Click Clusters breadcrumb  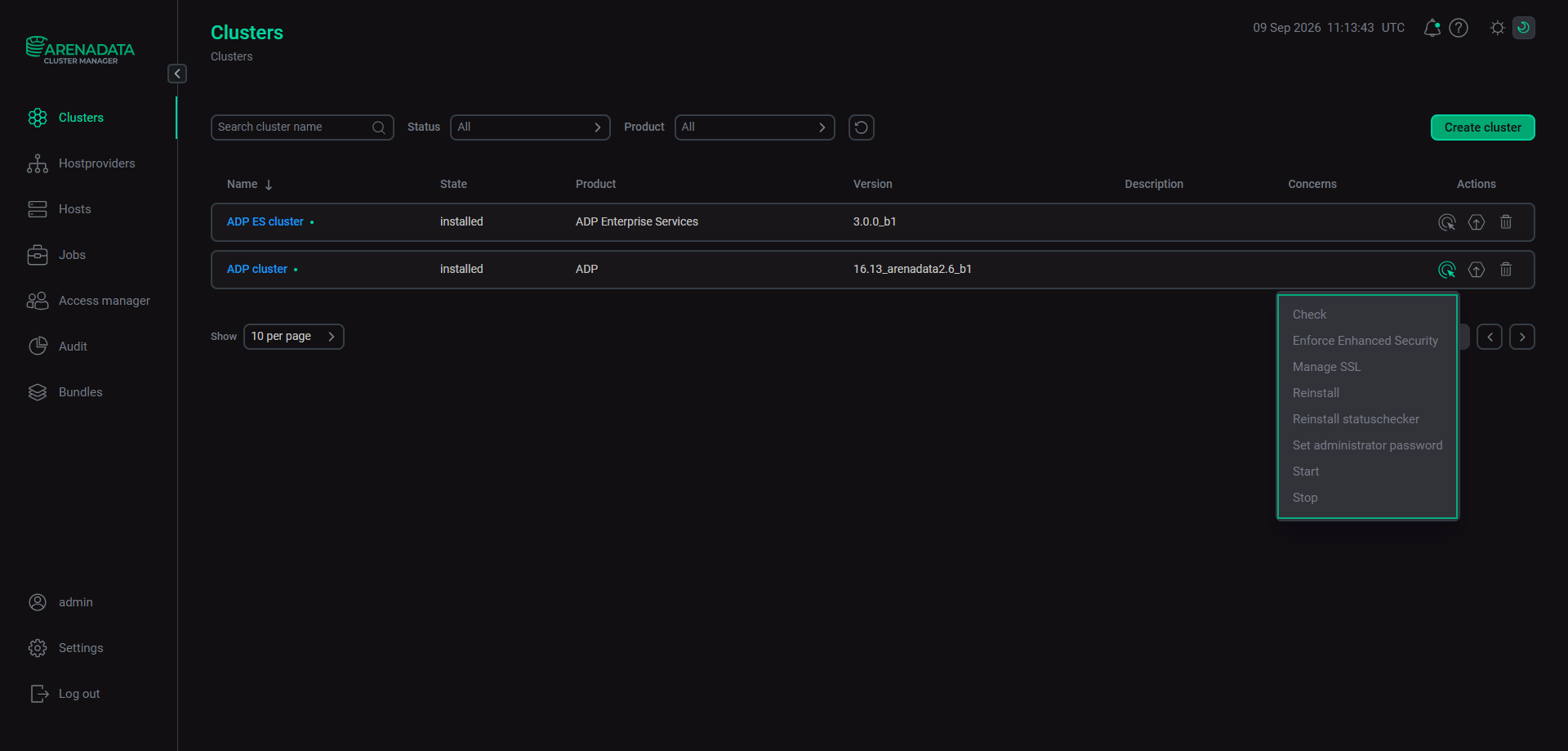232,56
